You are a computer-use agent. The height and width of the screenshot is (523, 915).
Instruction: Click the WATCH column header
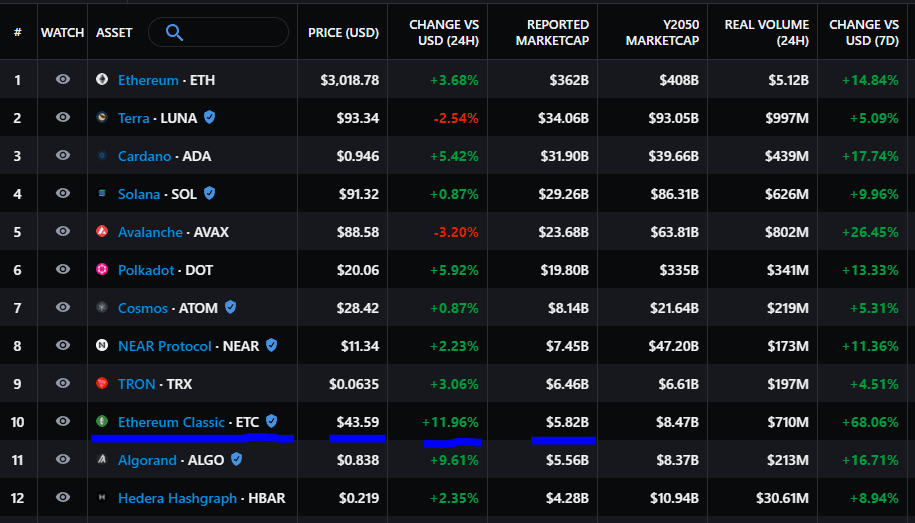(x=62, y=33)
